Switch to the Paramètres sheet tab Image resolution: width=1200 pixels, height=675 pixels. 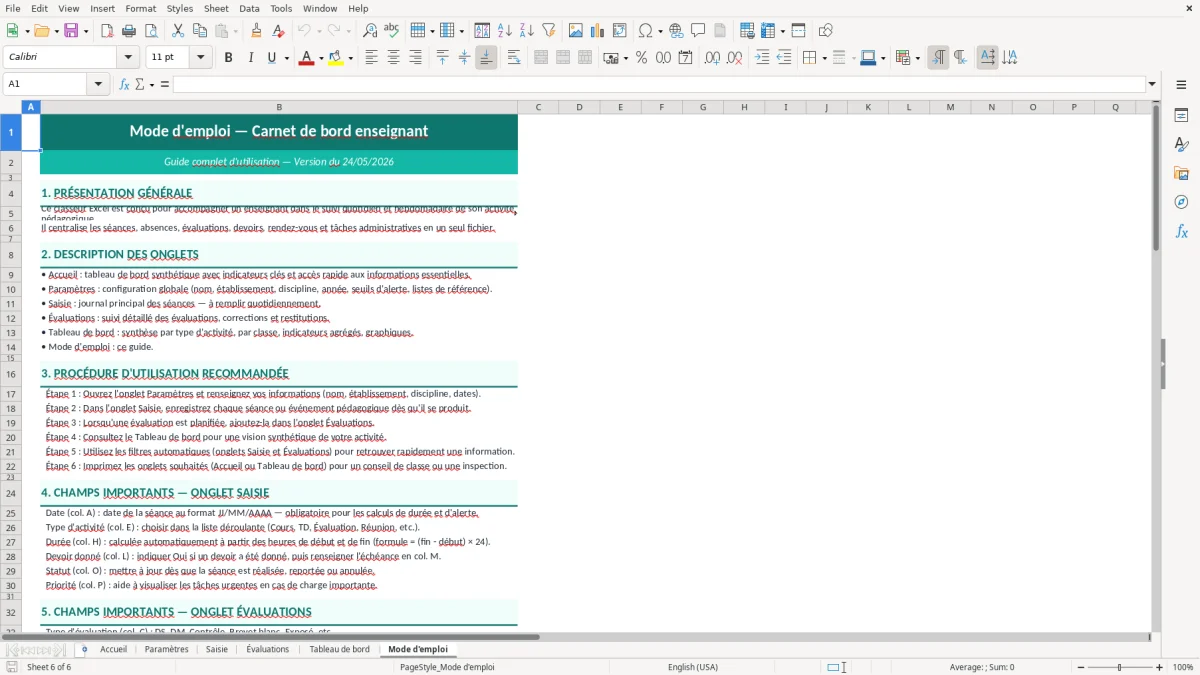[x=166, y=649]
